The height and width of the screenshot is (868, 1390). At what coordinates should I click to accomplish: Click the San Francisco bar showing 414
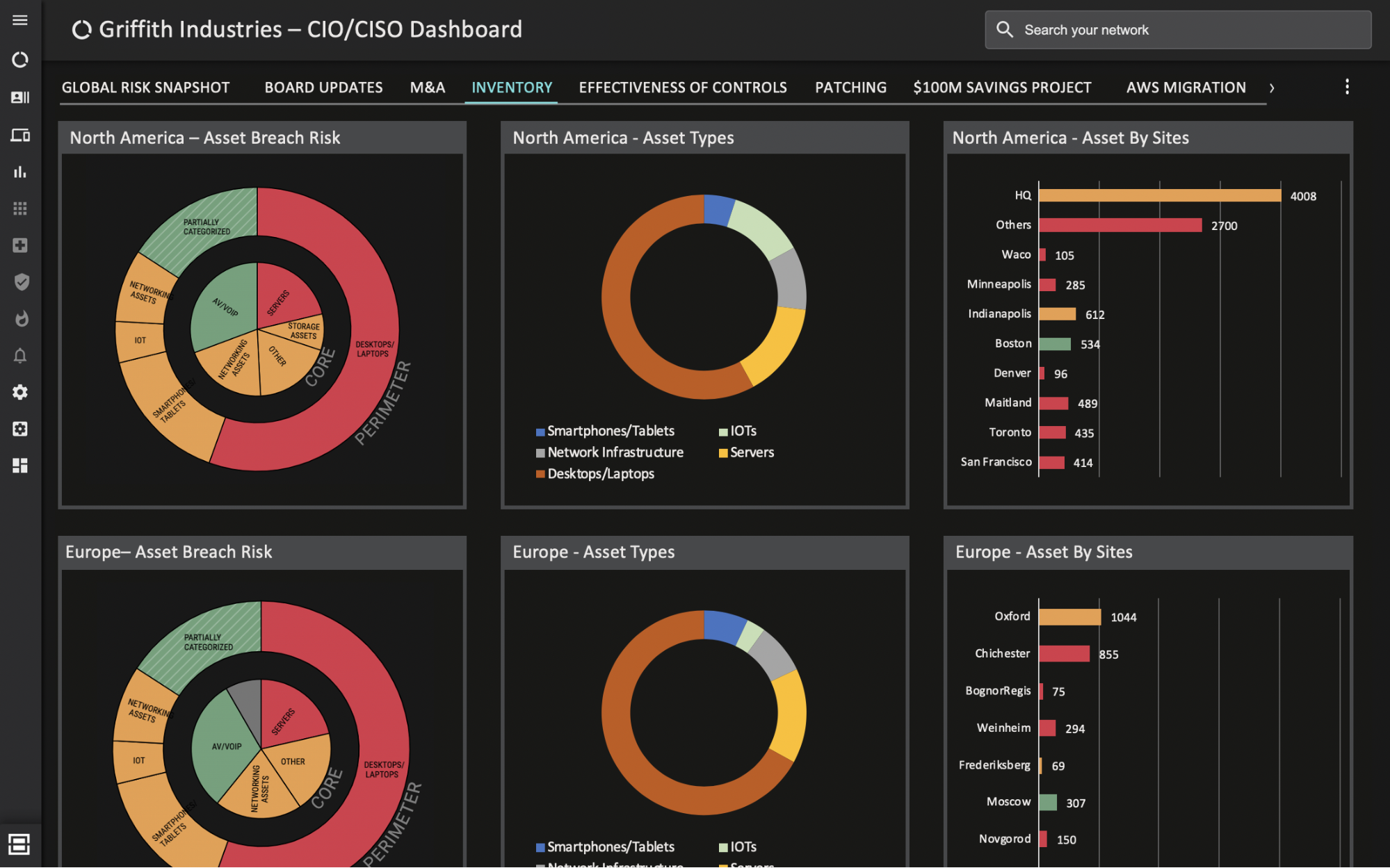pos(1052,462)
